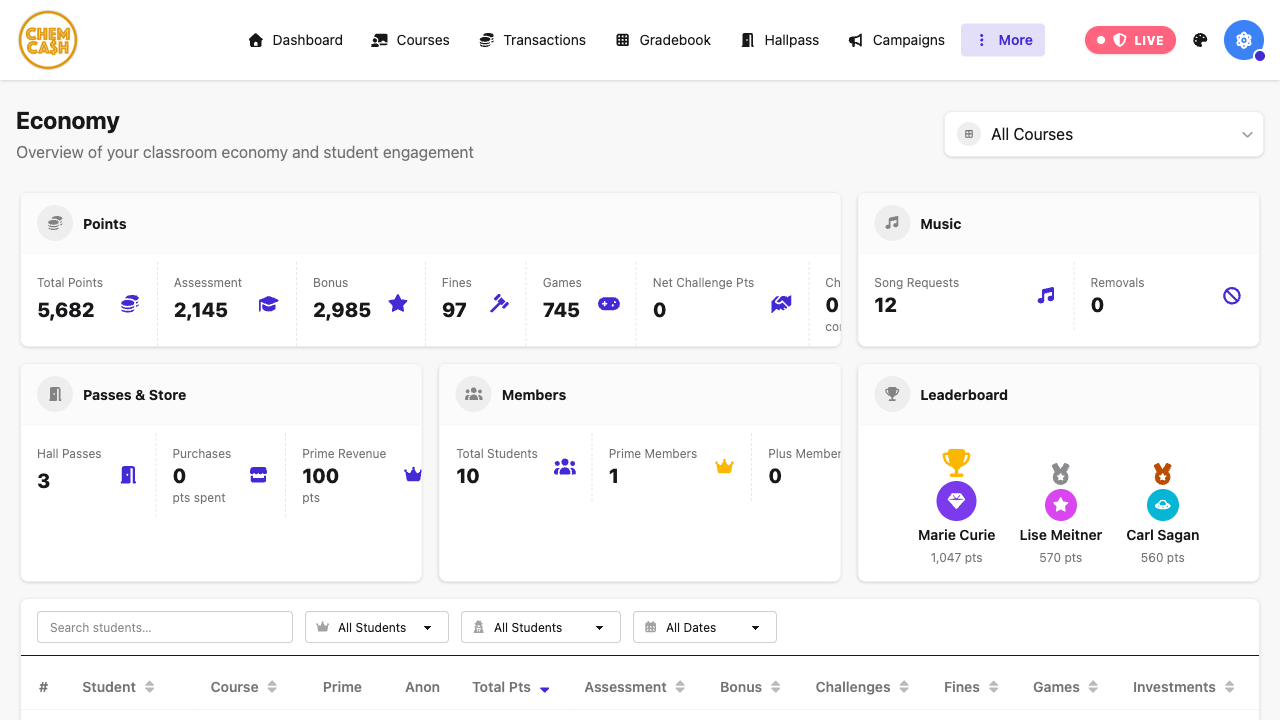Viewport: 1280px width, 720px height.
Task: Toggle the LIVE mode button
Action: pyautogui.click(x=1130, y=40)
